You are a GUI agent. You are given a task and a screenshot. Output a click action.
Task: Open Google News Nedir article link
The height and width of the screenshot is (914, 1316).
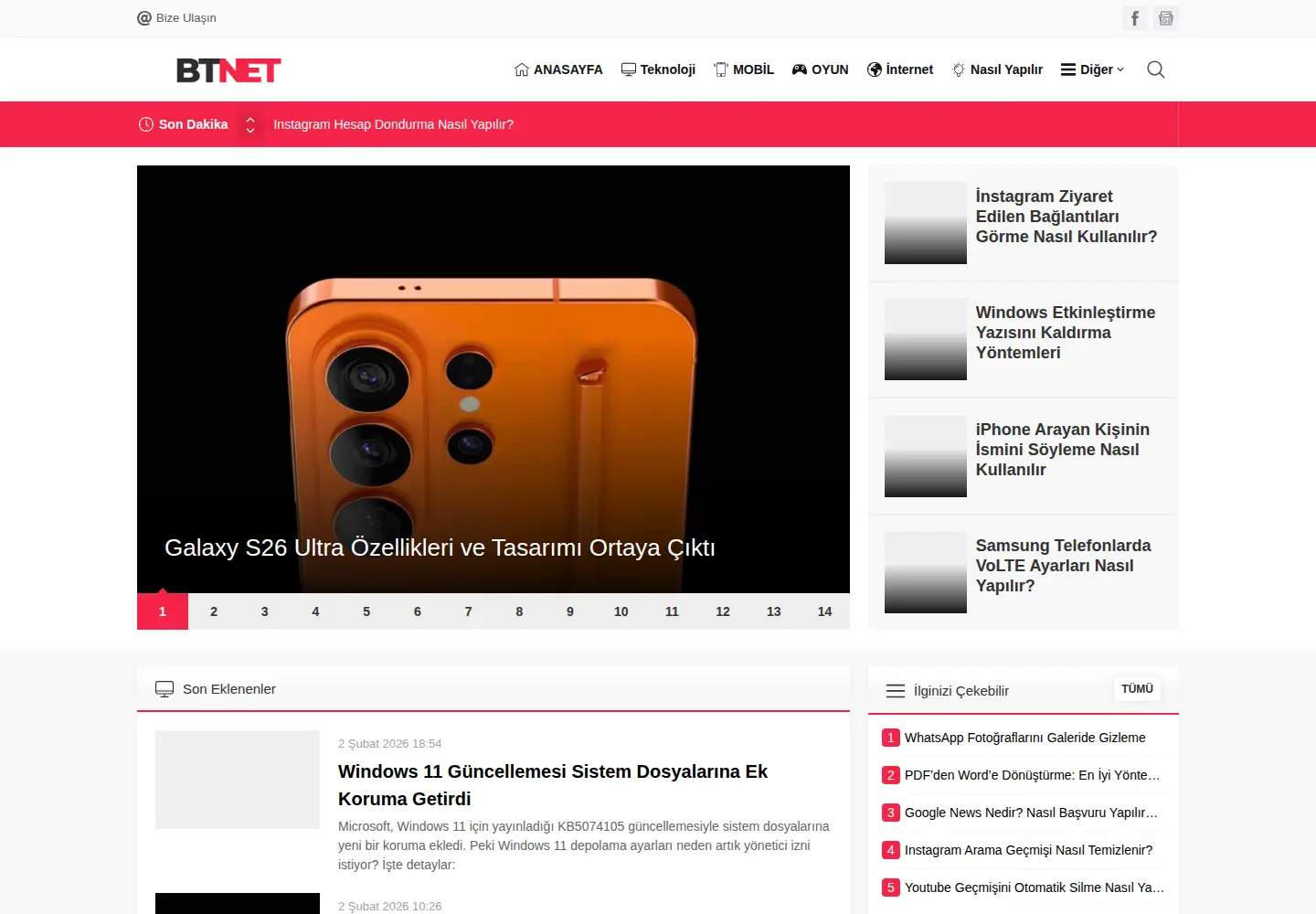pyautogui.click(x=1031, y=813)
